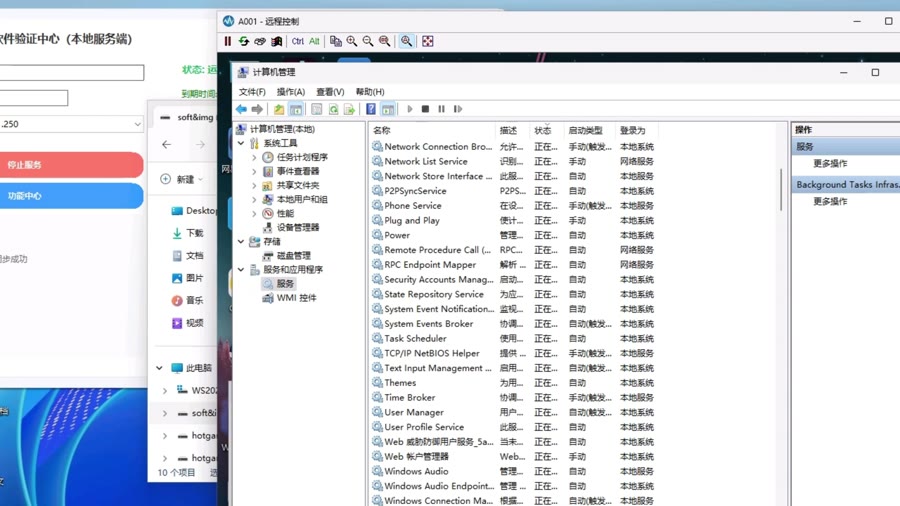Screen dimensions: 900x506
Task: Open the 查看(V) menu
Action: point(330,92)
